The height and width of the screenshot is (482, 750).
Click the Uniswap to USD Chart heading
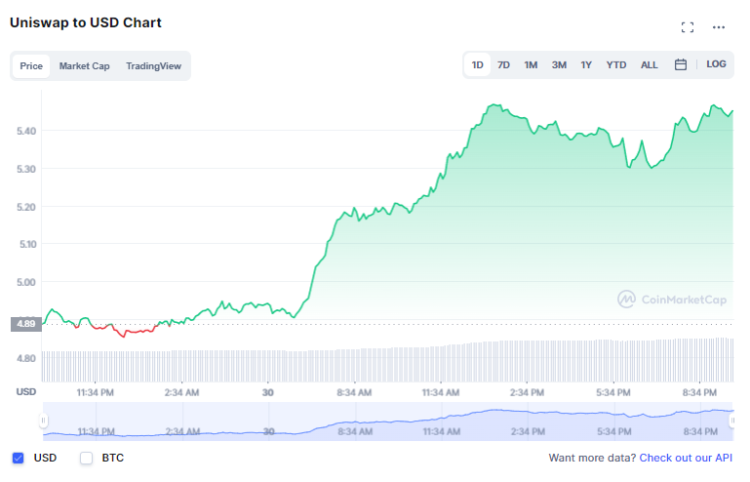coord(86,23)
